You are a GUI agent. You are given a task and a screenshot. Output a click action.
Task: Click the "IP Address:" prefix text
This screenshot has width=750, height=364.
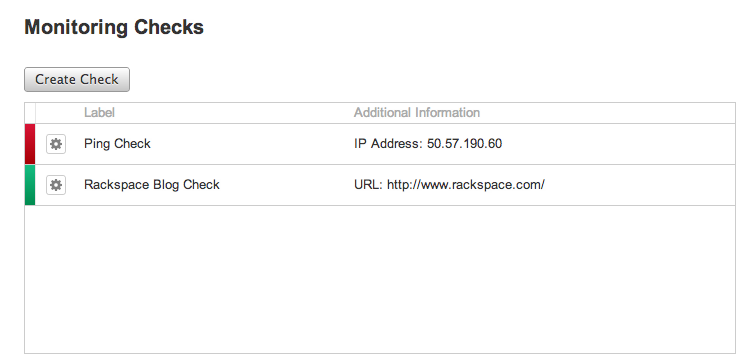(x=389, y=144)
